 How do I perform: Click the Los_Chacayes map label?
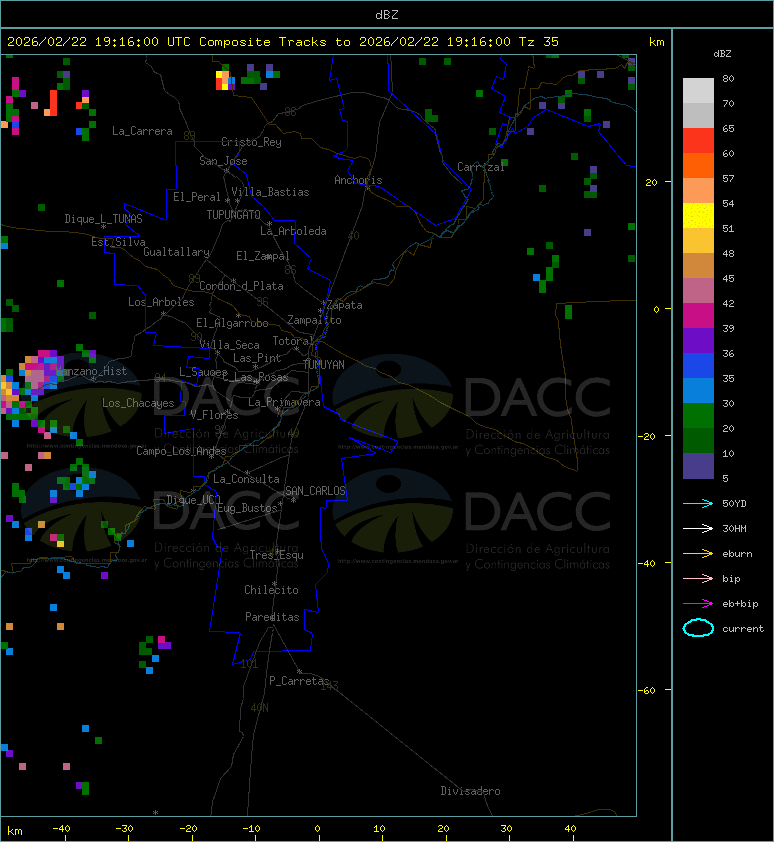click(x=139, y=403)
